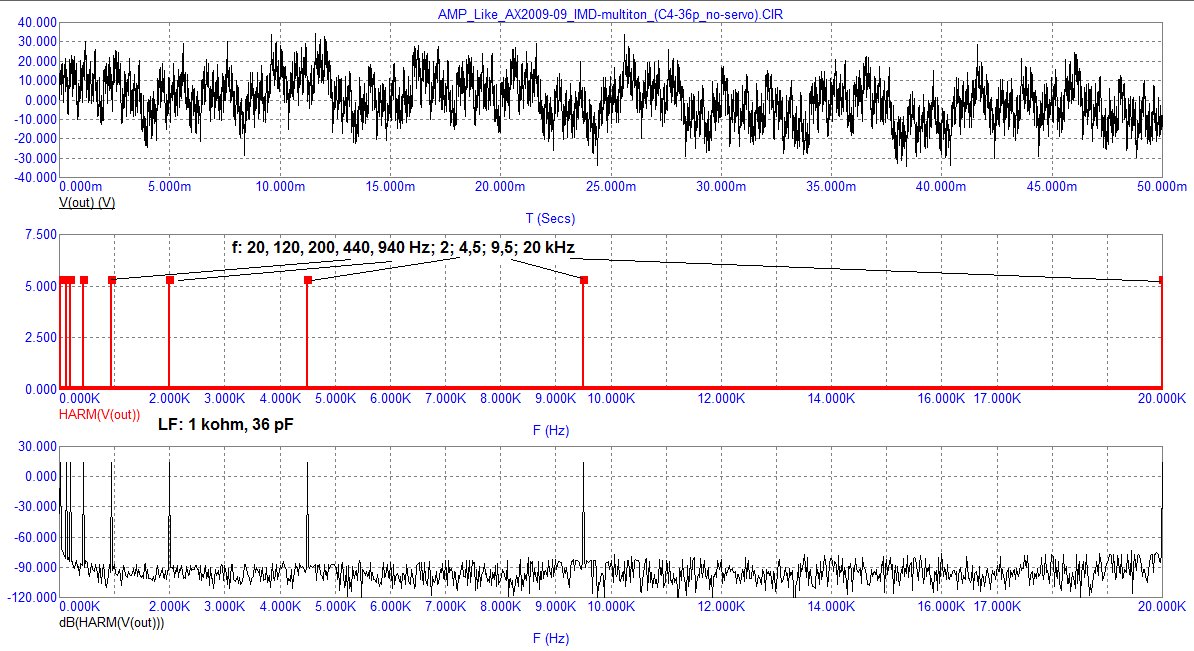The width and height of the screenshot is (1194, 651).
Task: Click the 15.000m time axis label
Action: tap(391, 187)
